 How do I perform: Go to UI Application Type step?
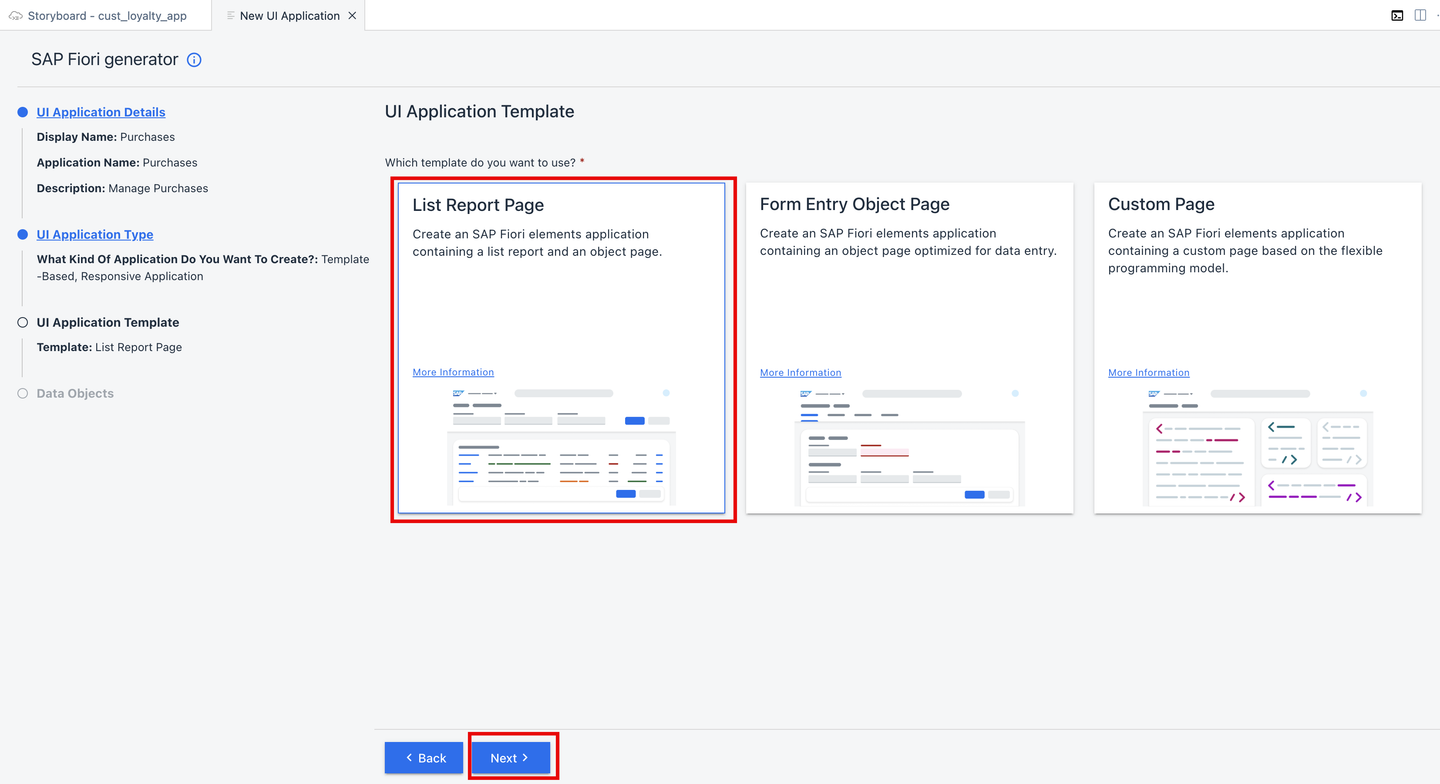point(95,234)
